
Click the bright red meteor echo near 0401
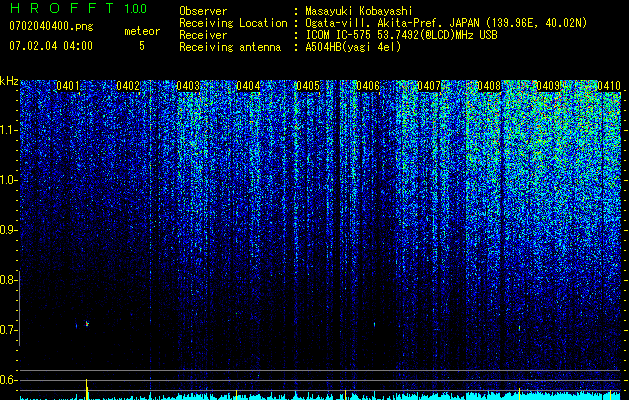87,323
